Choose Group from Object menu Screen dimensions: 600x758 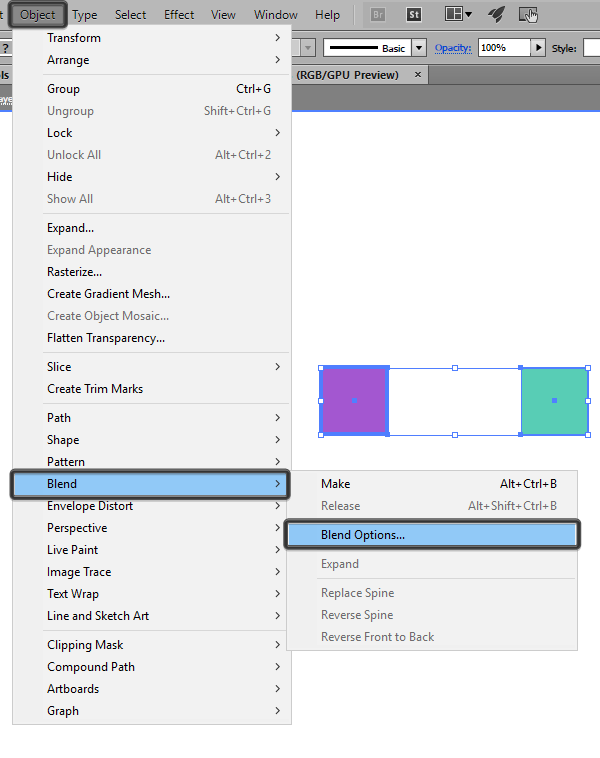pyautogui.click(x=152, y=89)
